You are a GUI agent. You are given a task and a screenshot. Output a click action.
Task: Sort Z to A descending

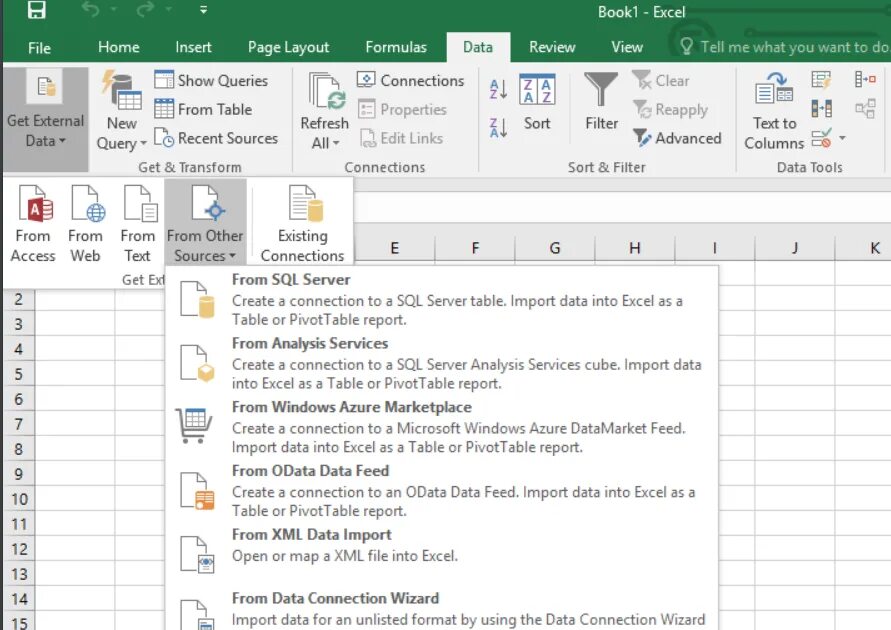pos(498,128)
